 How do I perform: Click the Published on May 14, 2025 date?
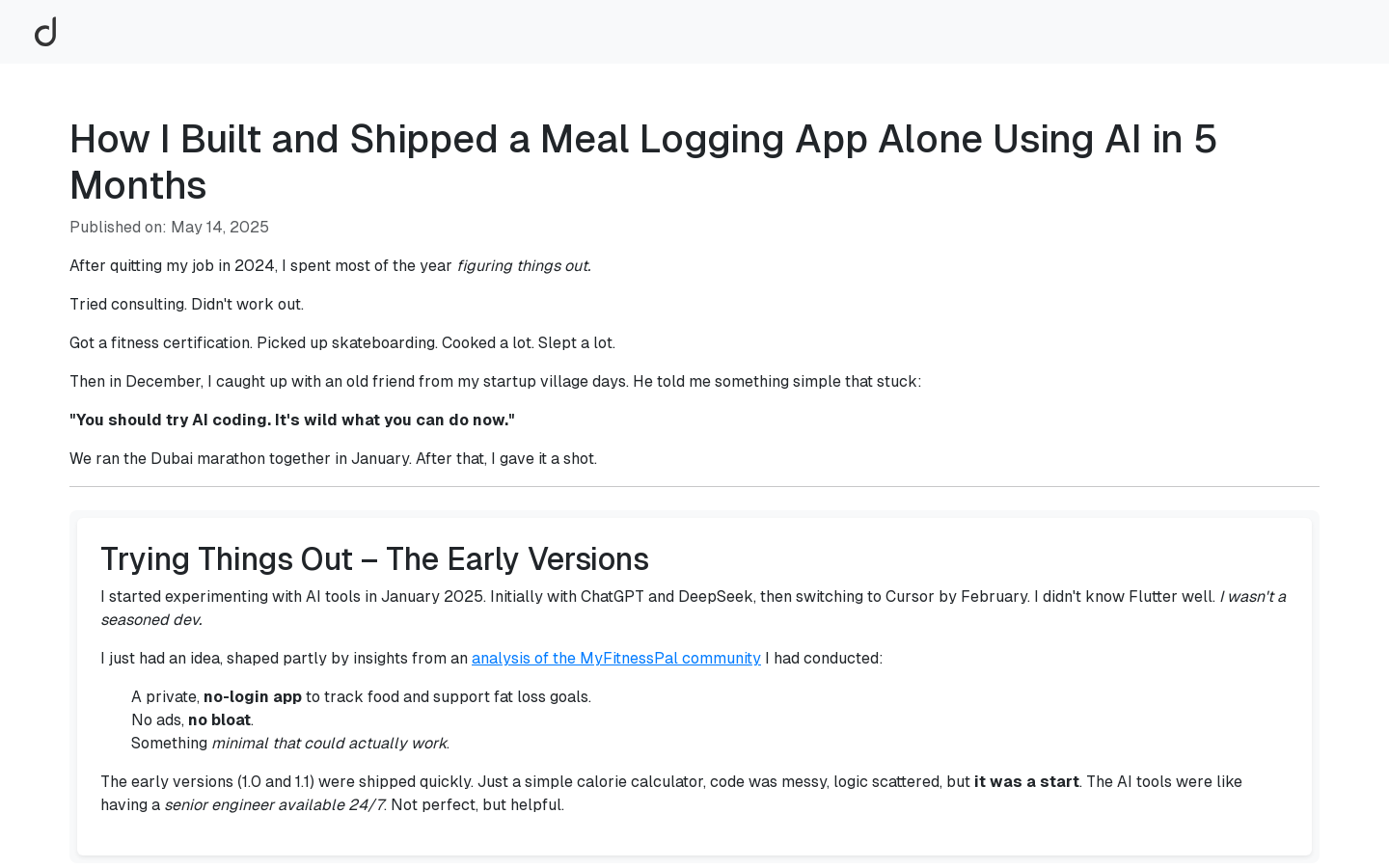[169, 228]
